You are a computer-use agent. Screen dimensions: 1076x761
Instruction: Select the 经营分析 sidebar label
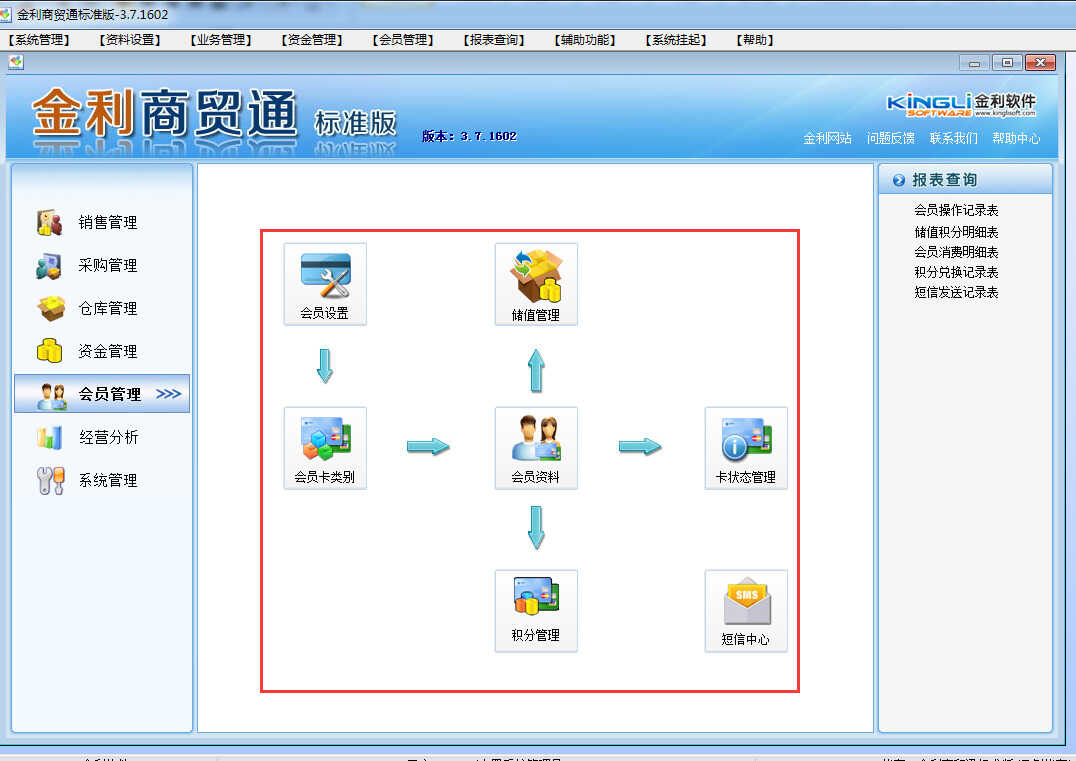point(108,437)
